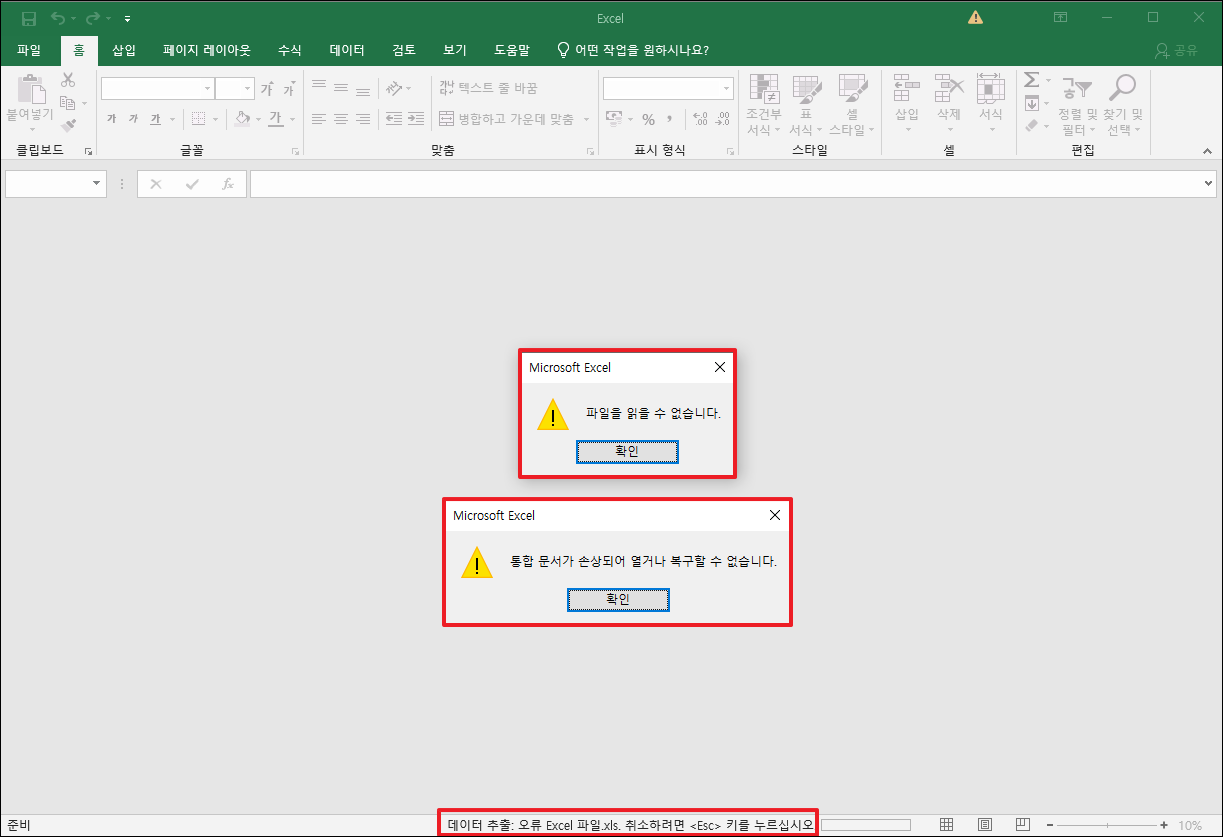Toggle underline 가 formatting
This screenshot has width=1223, height=837.
(x=156, y=119)
